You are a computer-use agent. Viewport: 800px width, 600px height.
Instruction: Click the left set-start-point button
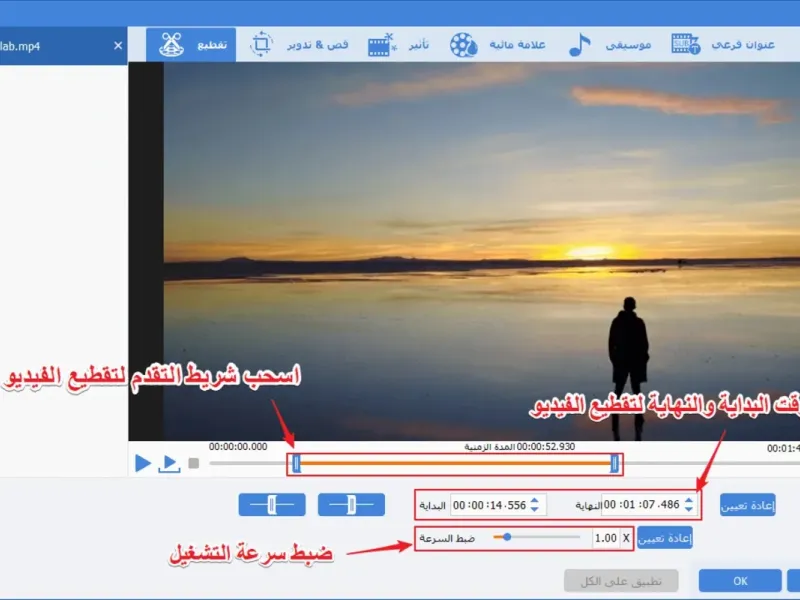tap(272, 505)
